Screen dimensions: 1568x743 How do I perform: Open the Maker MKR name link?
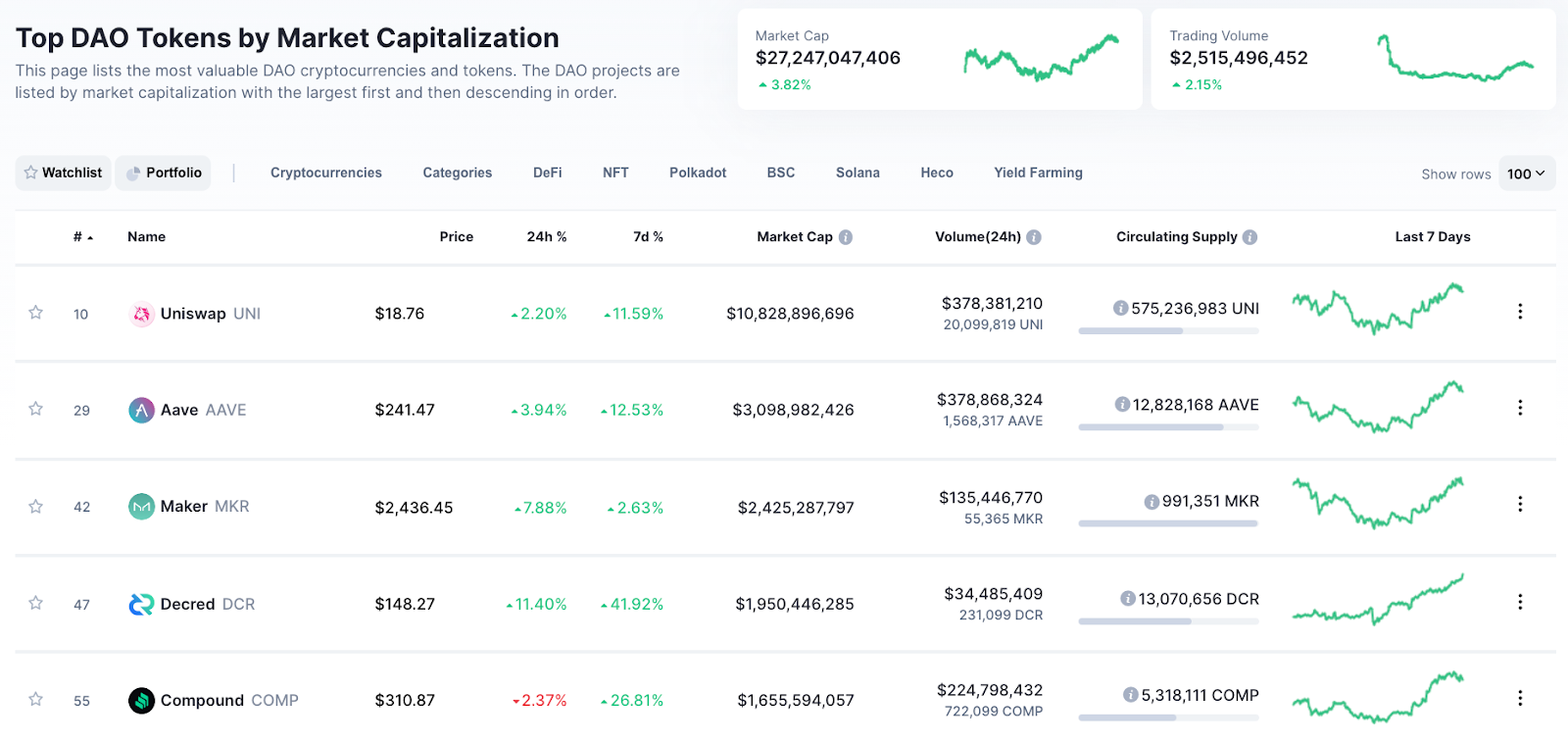[205, 507]
